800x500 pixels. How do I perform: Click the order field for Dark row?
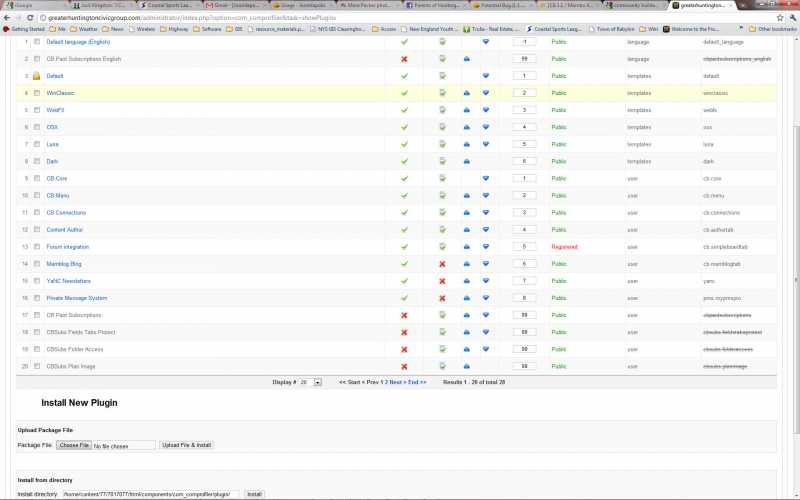(x=524, y=161)
